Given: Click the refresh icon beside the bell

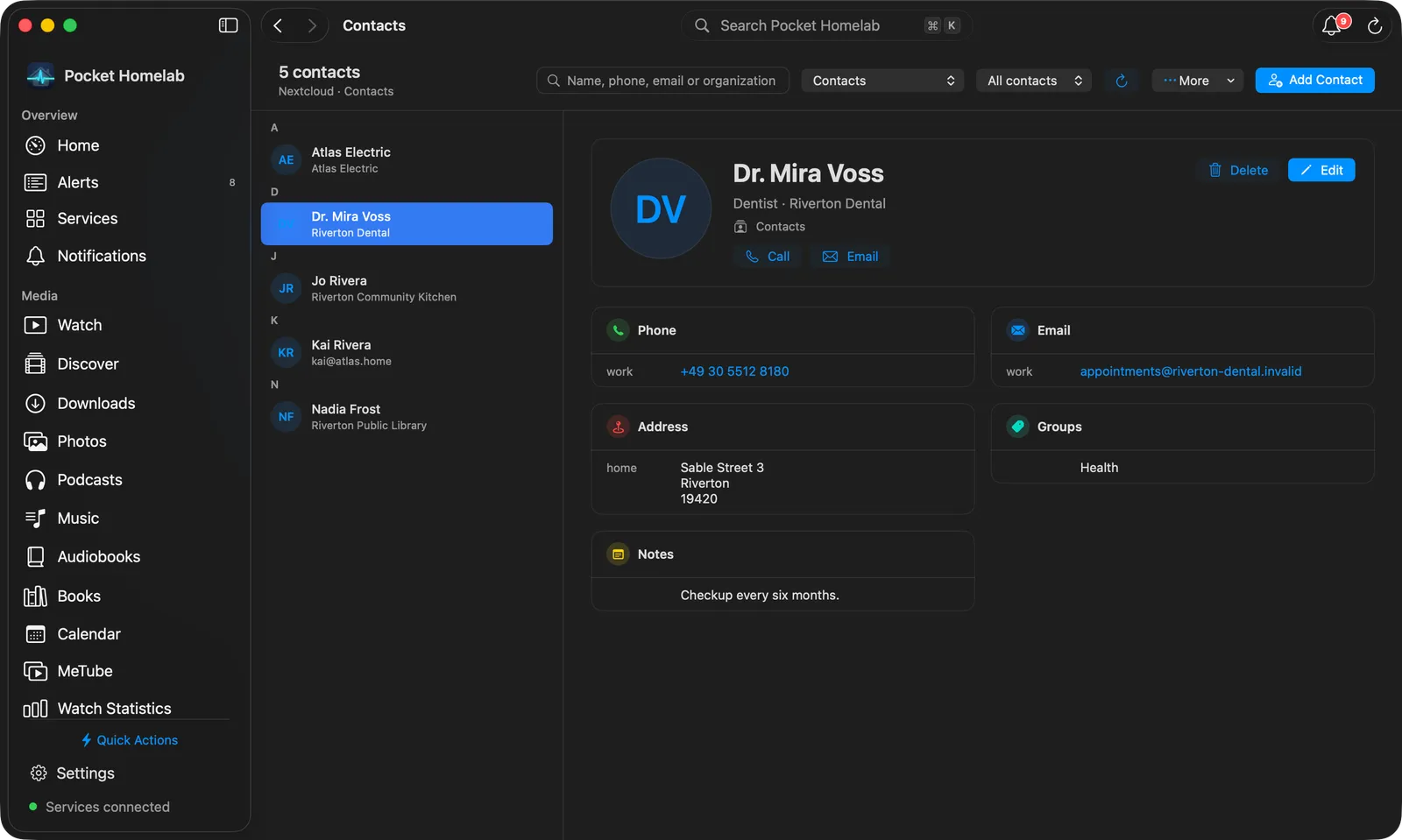Looking at the screenshot, I should tap(1375, 26).
